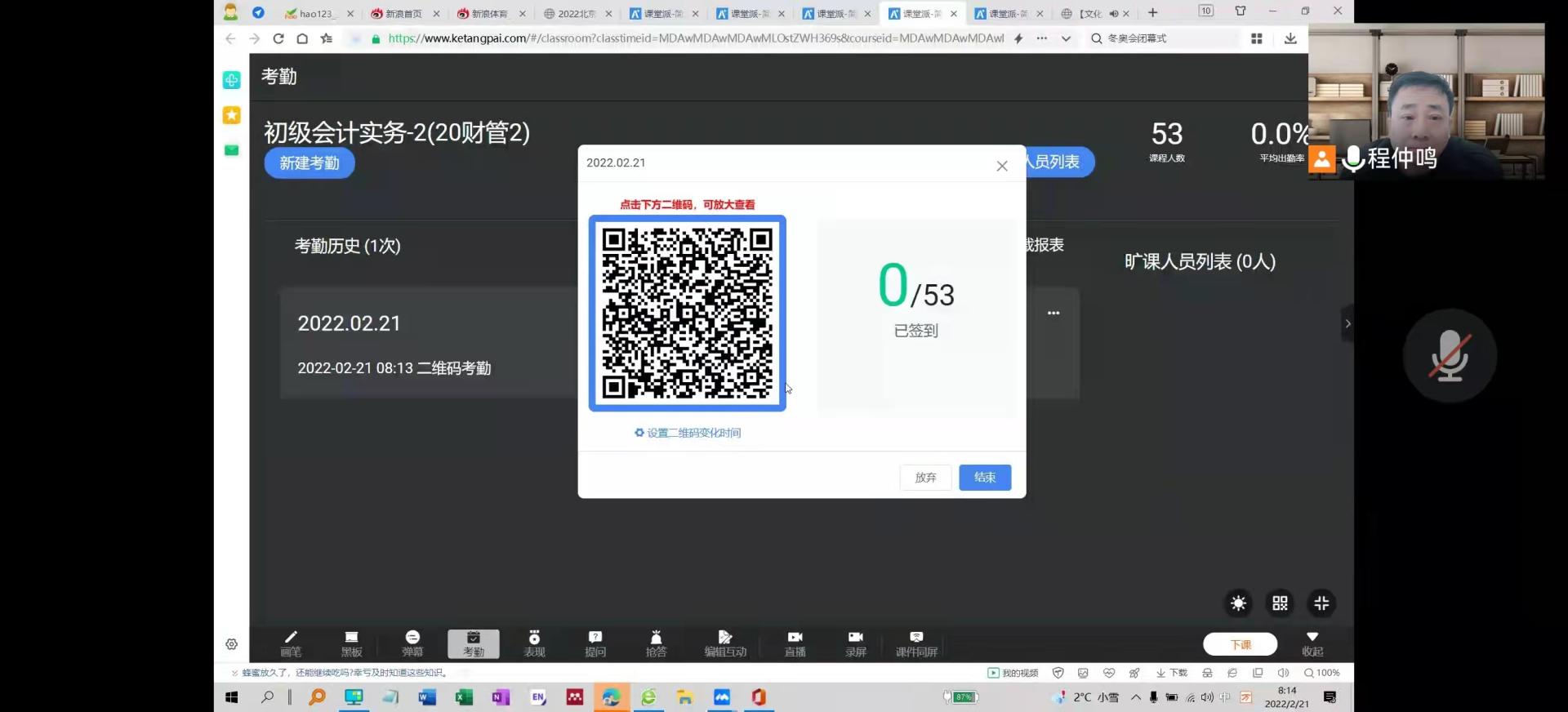Start the 抢答 quick-answer tool
Image resolution: width=1568 pixels, height=712 pixels.
pos(656,643)
